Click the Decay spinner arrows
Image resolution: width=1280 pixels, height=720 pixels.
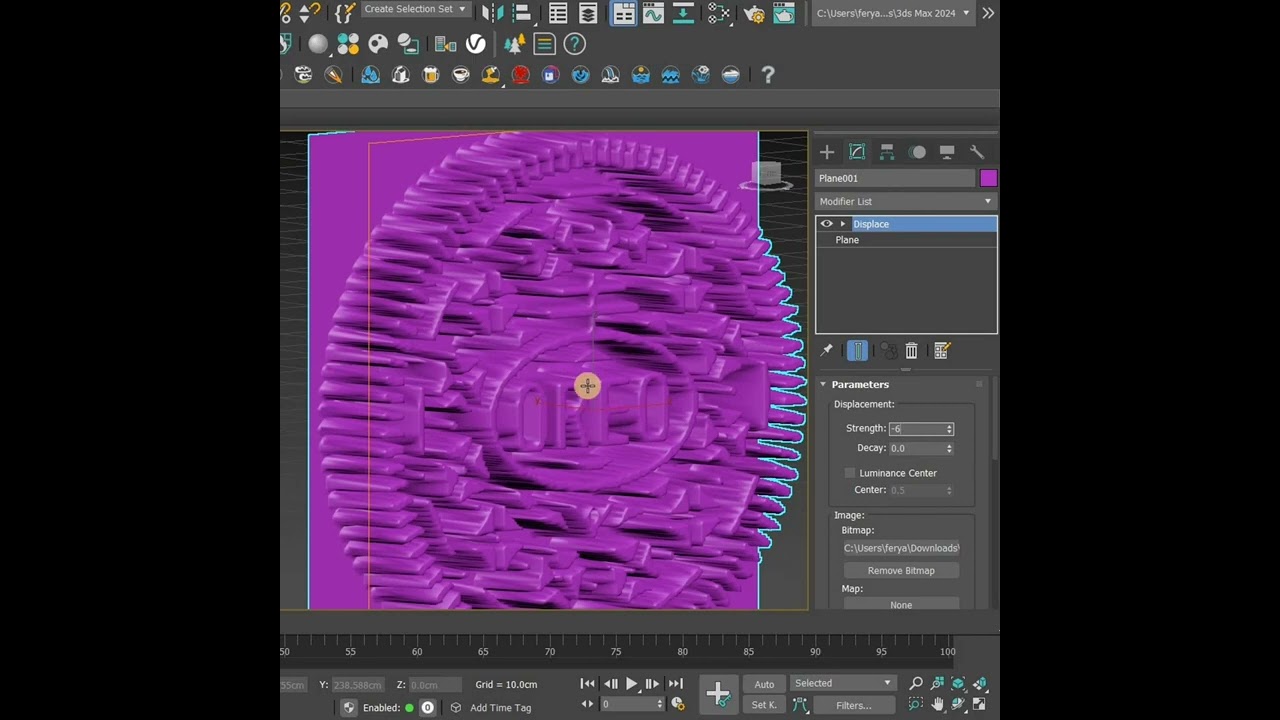[x=949, y=449]
